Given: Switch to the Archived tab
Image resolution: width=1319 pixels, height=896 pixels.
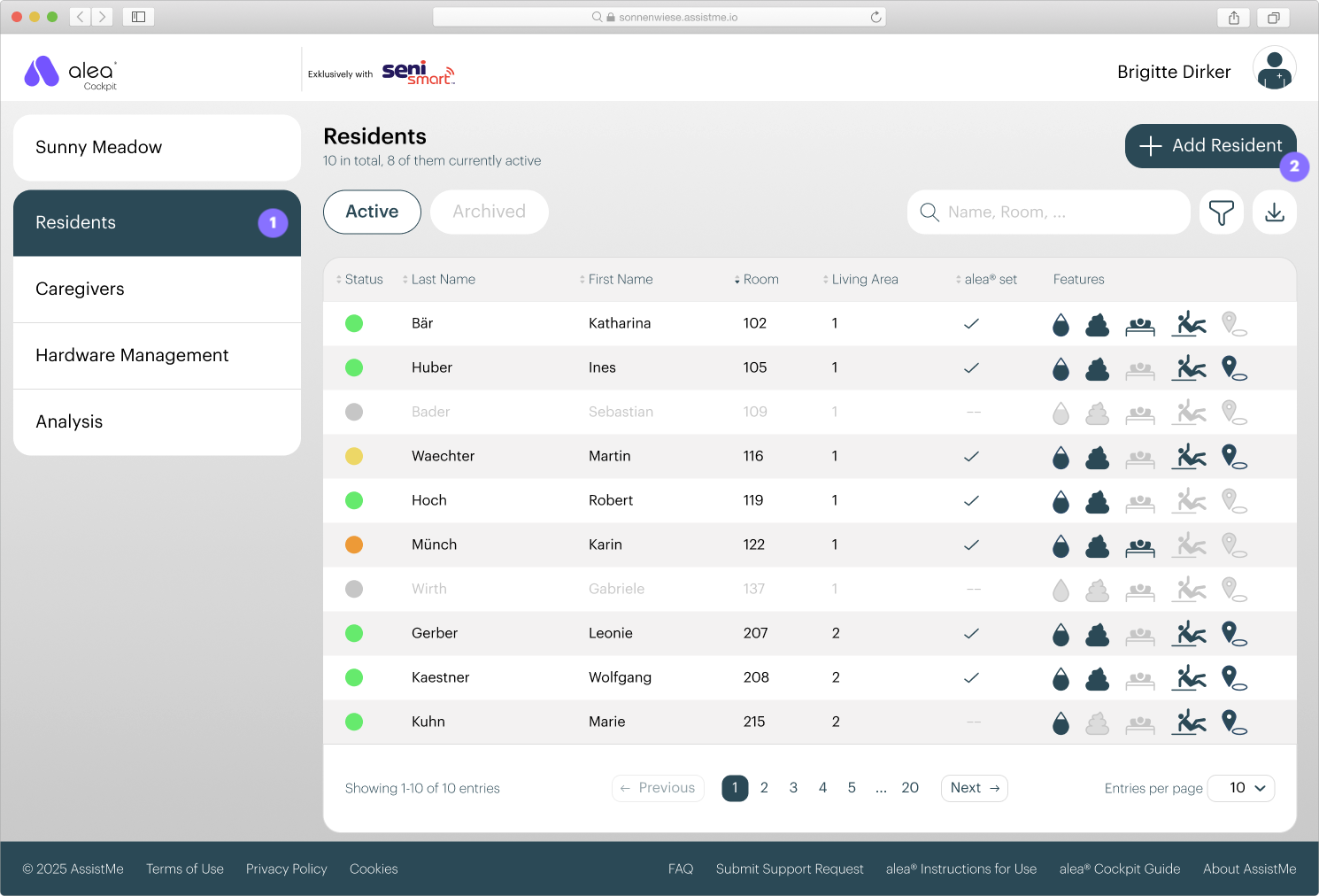Looking at the screenshot, I should [489, 212].
